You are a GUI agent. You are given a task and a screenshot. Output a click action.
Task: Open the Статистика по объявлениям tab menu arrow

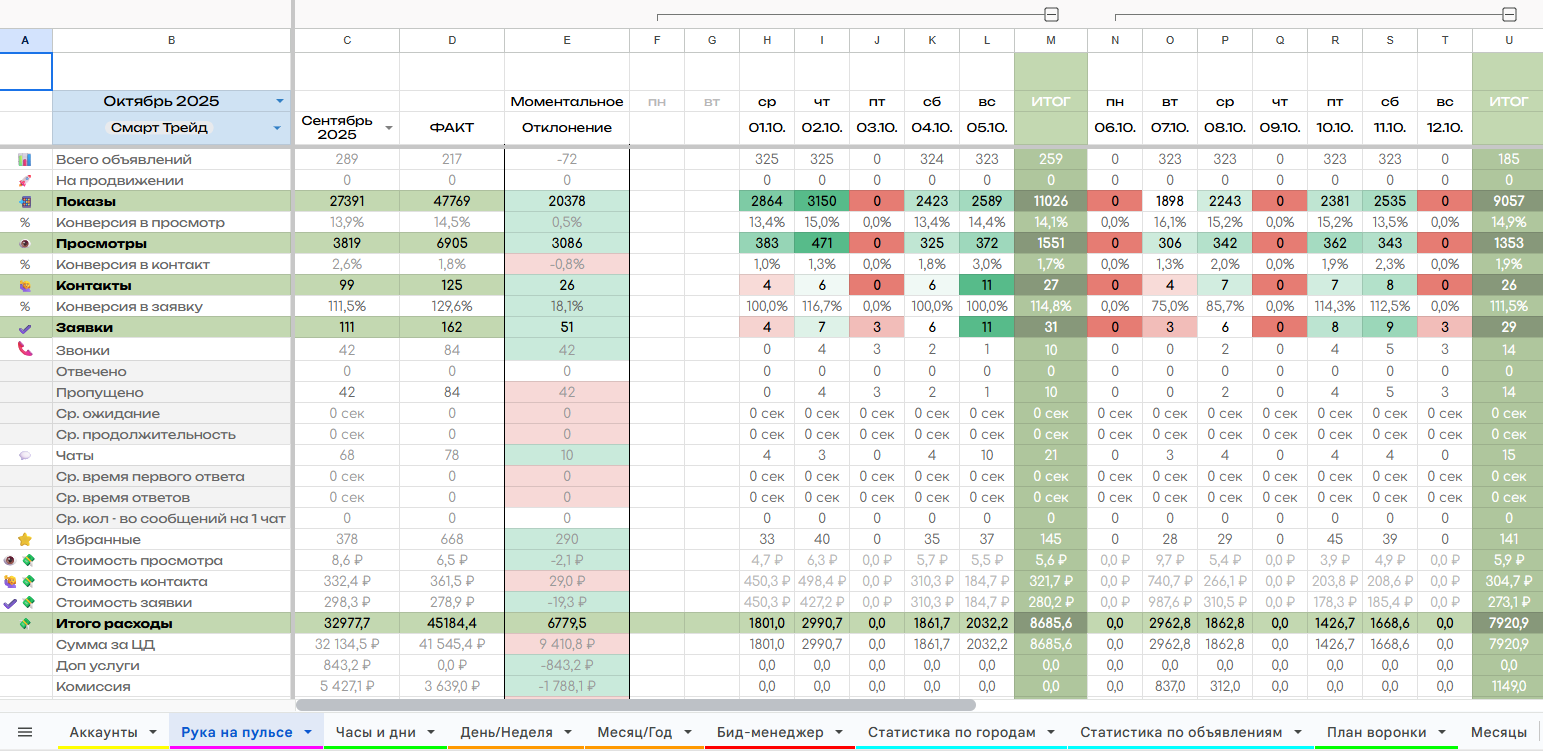tap(1298, 733)
